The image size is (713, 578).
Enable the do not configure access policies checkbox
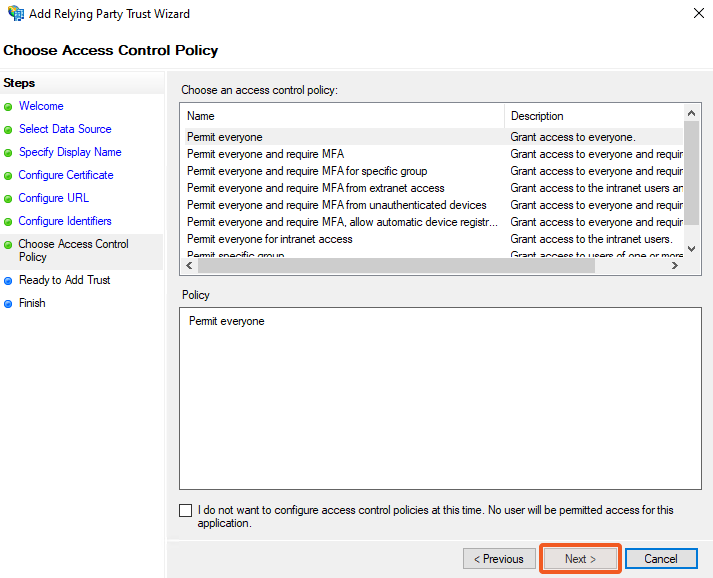[x=186, y=510]
